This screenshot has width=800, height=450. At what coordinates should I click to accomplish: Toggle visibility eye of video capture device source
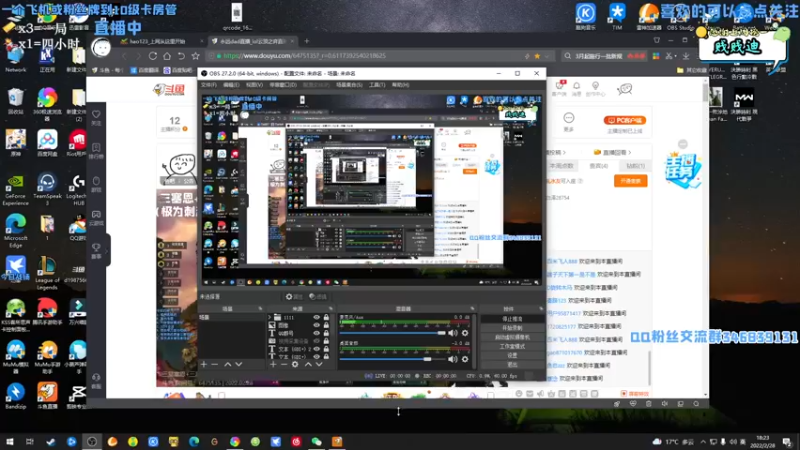point(316,341)
